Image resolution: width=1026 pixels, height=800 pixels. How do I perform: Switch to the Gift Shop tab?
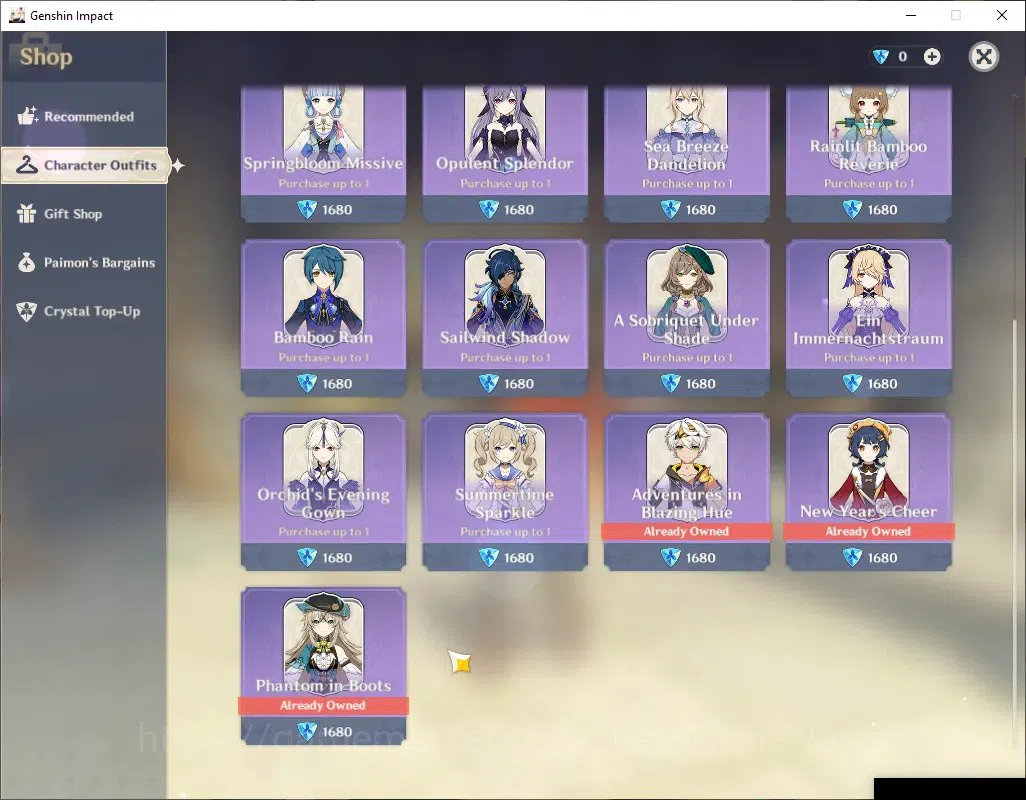coord(84,214)
